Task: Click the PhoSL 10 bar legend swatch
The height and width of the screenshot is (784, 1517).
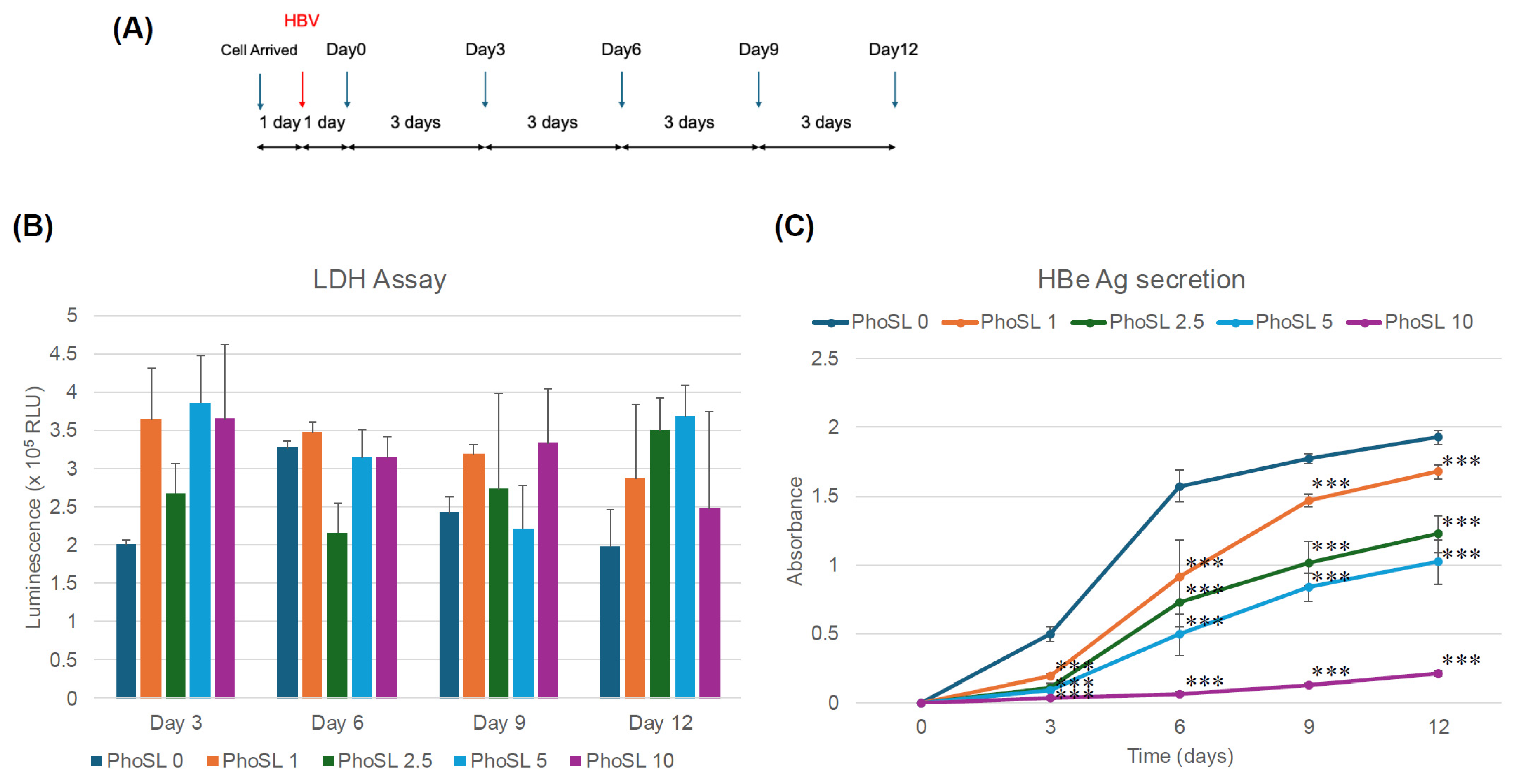Action: click(575, 761)
